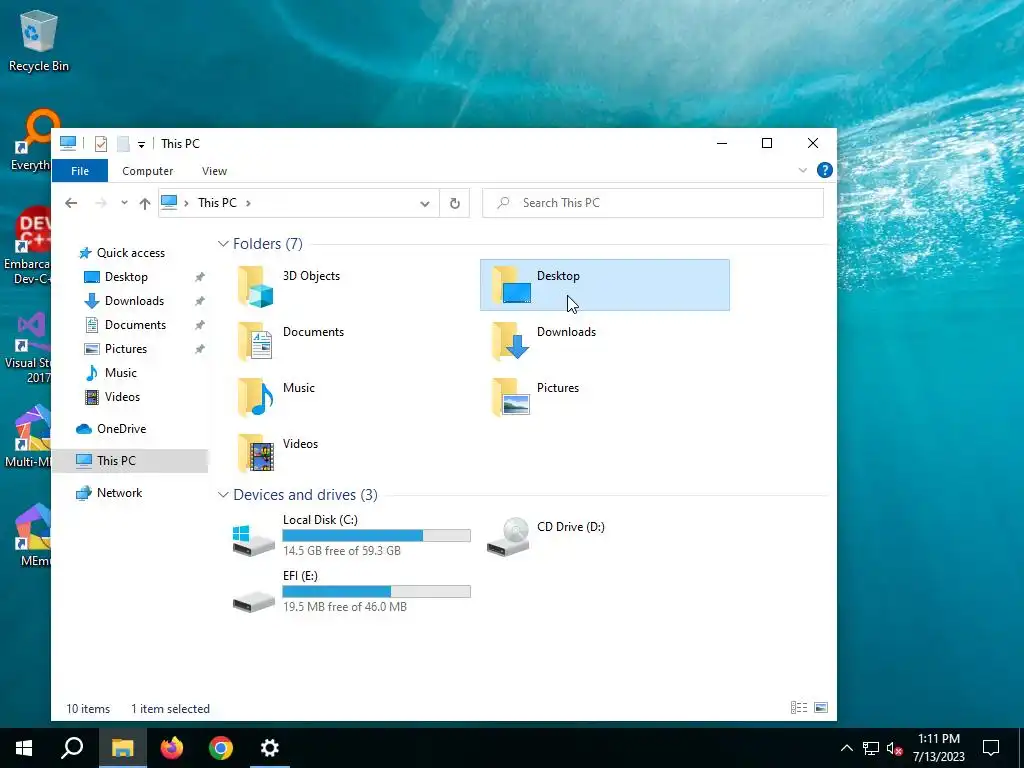Click the muted volume tray icon
Screen dimensions: 1024x768
895,748
